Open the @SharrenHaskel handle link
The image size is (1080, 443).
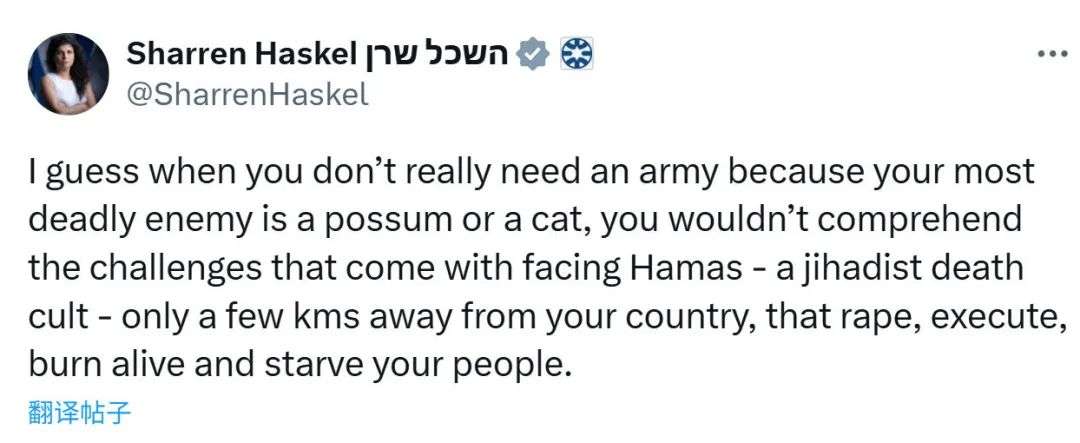point(247,95)
